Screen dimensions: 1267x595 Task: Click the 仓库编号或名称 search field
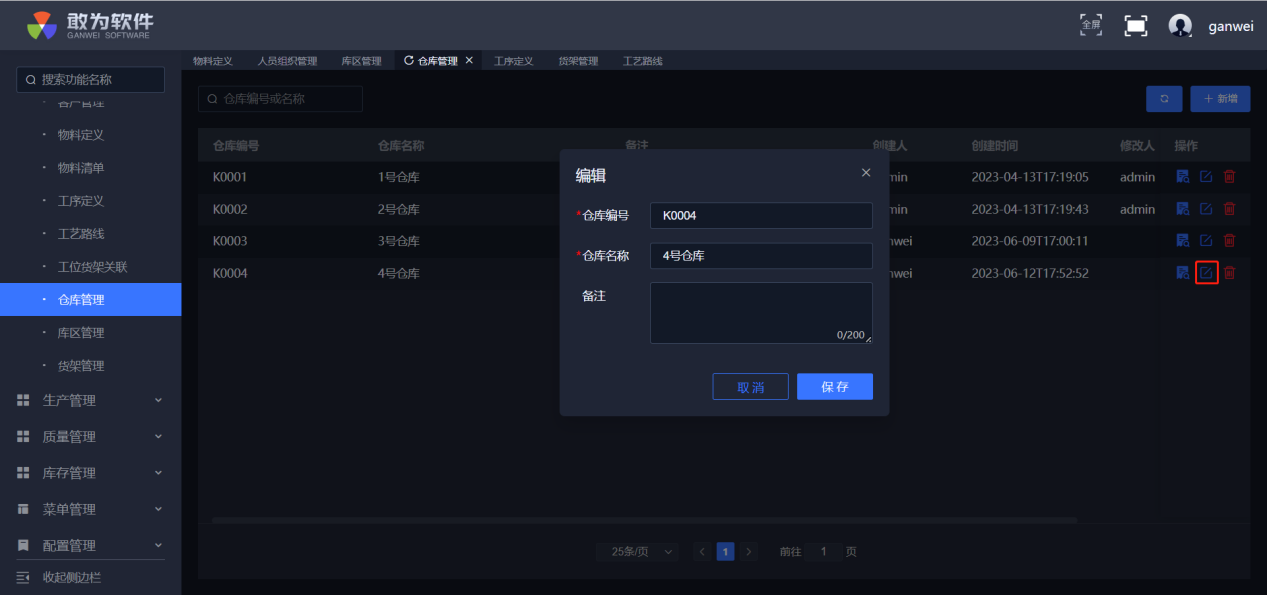280,99
